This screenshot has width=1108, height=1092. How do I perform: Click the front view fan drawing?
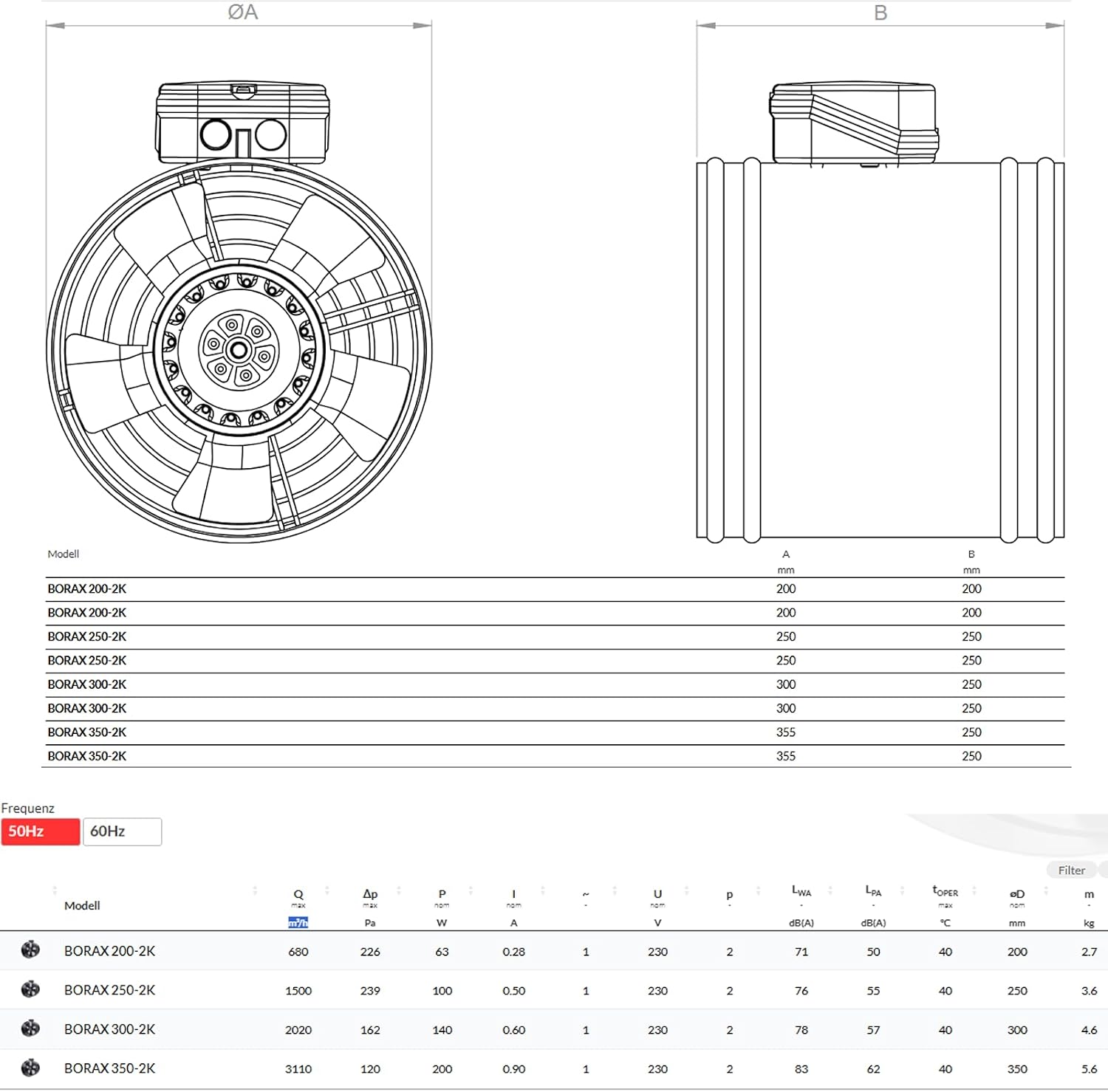[x=239, y=312]
